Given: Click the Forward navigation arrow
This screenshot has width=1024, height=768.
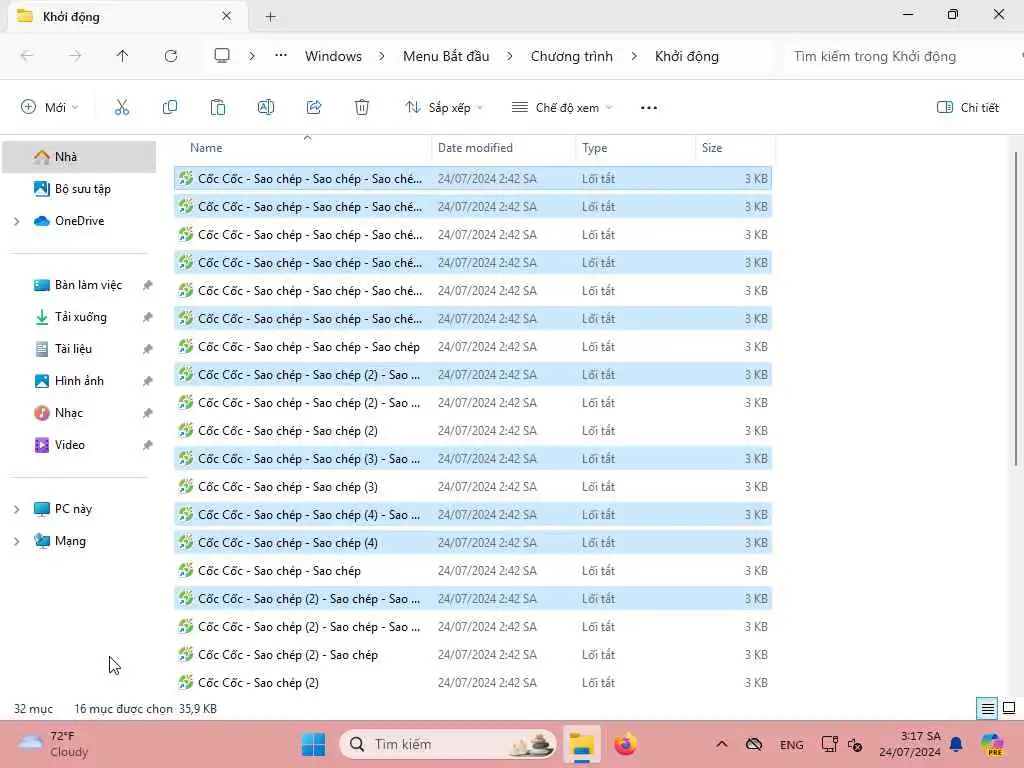Looking at the screenshot, I should (x=75, y=56).
